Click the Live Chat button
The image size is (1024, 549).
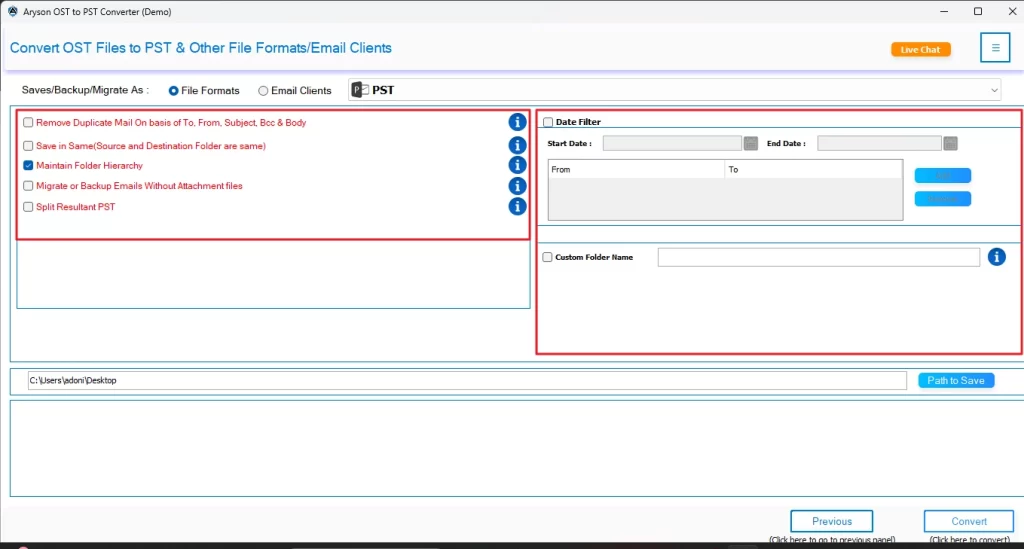pos(921,50)
